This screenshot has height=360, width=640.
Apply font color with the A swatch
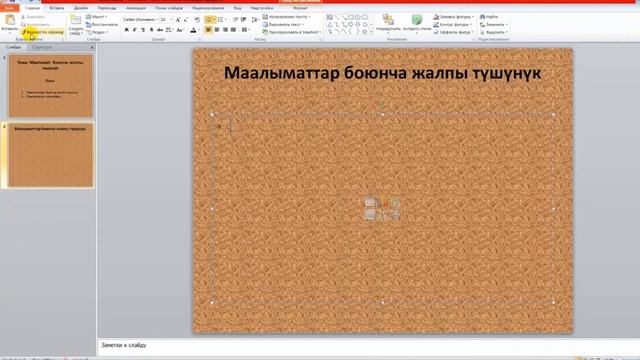tap(193, 30)
